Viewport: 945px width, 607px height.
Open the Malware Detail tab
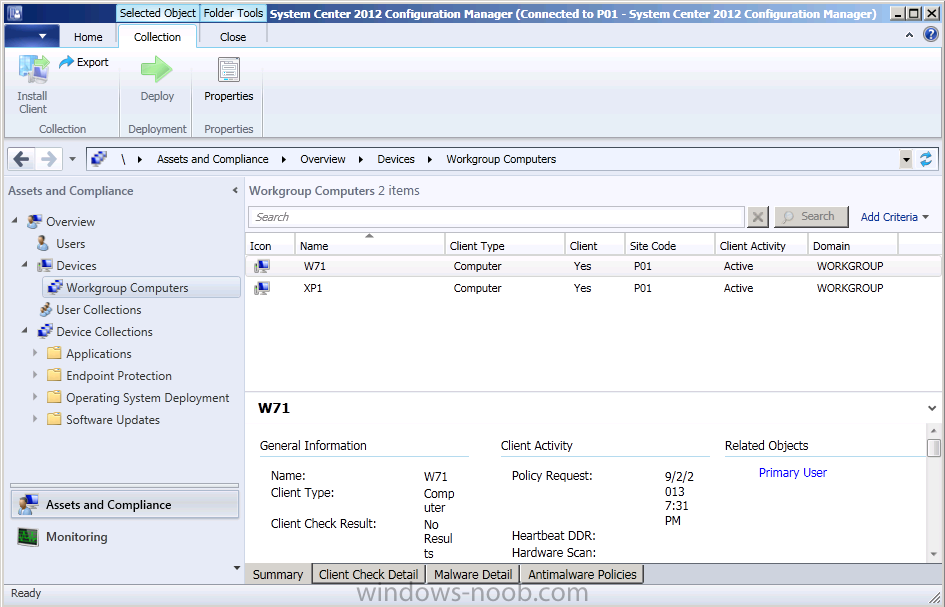(x=473, y=574)
